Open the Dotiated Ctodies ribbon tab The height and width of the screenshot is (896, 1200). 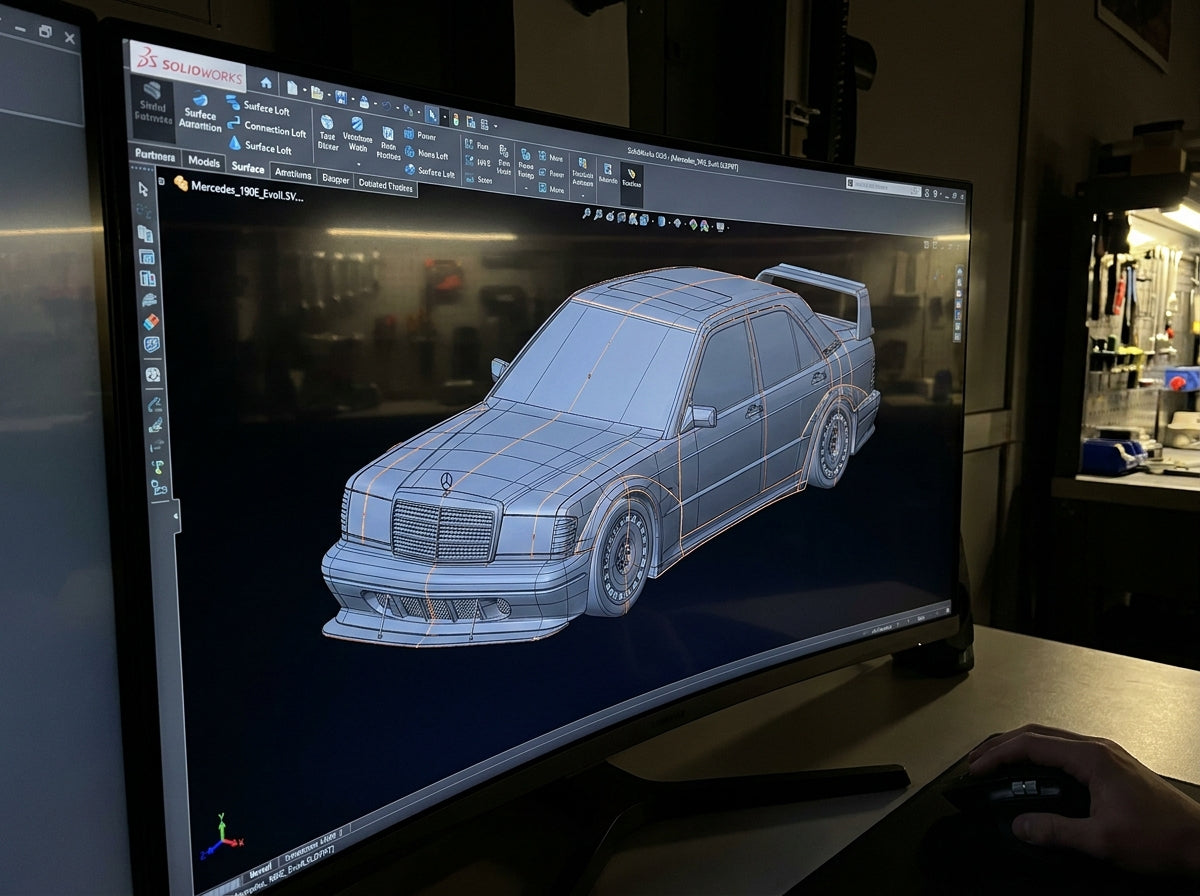[385, 185]
